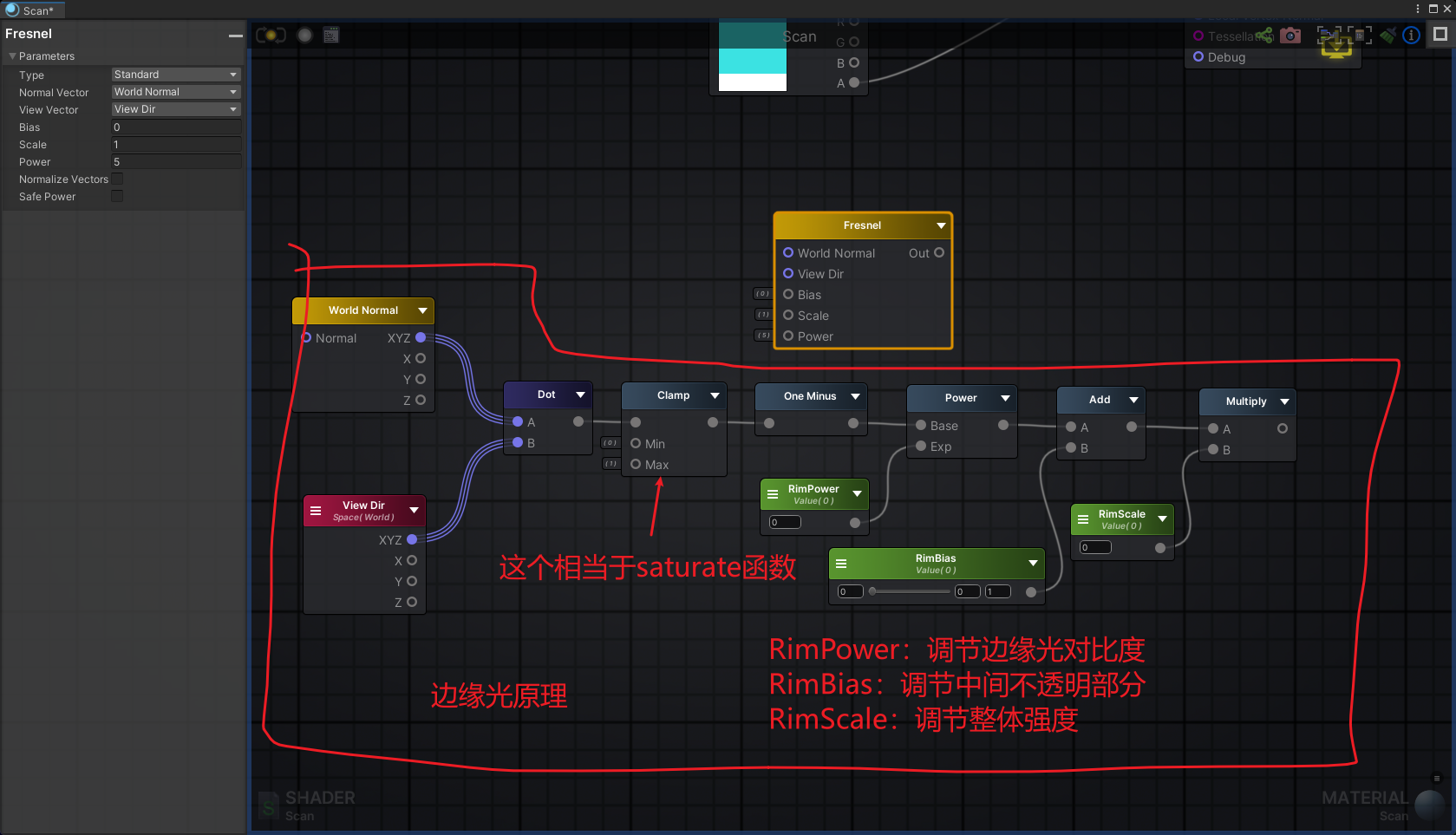
Task: Click the Scale value field
Action: [176, 145]
